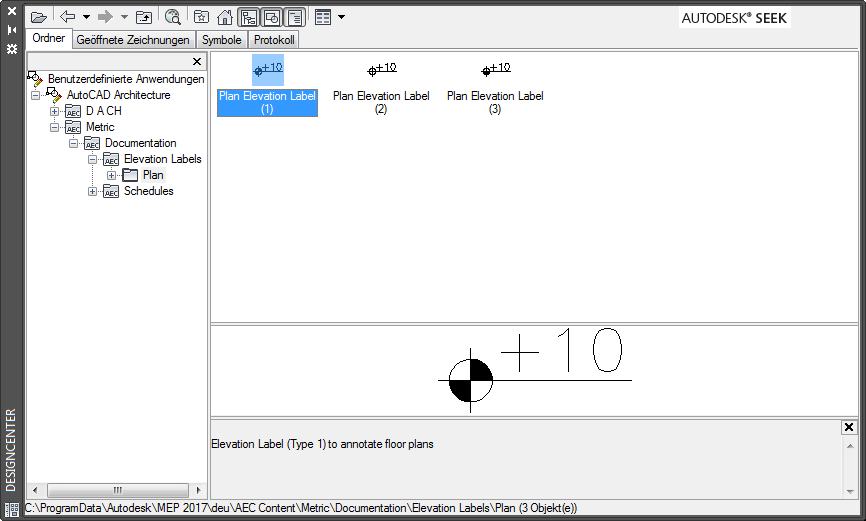Close the tree pane with X
Viewport: 866px width, 521px height.
tap(197, 61)
